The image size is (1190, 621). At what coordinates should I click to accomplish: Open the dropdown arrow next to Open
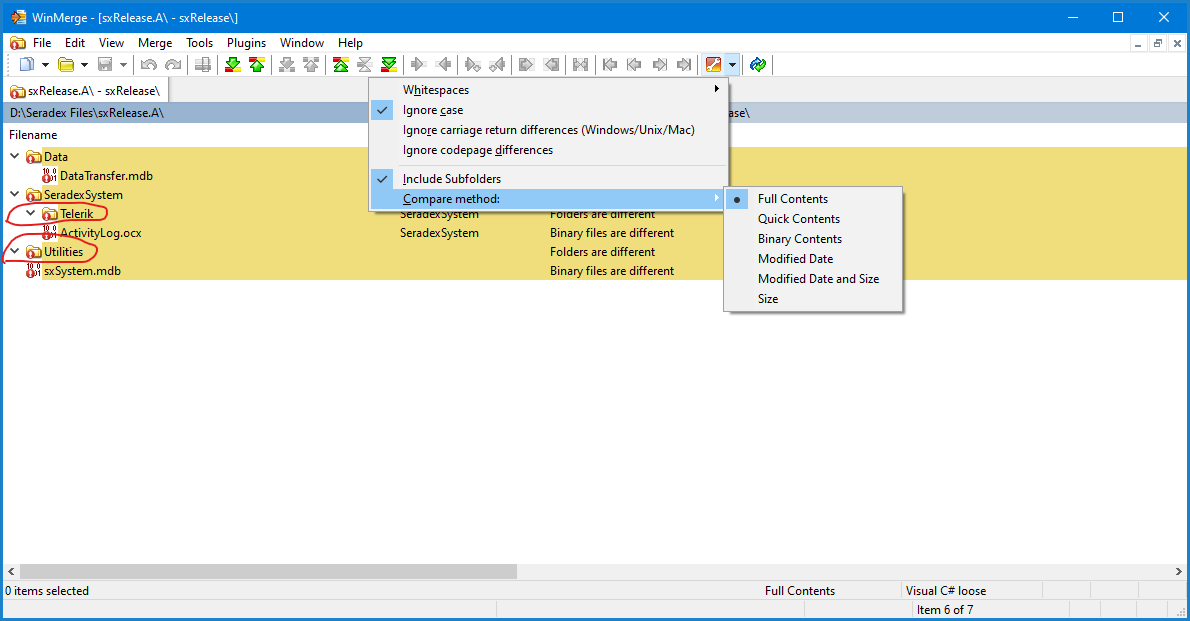(x=84, y=65)
